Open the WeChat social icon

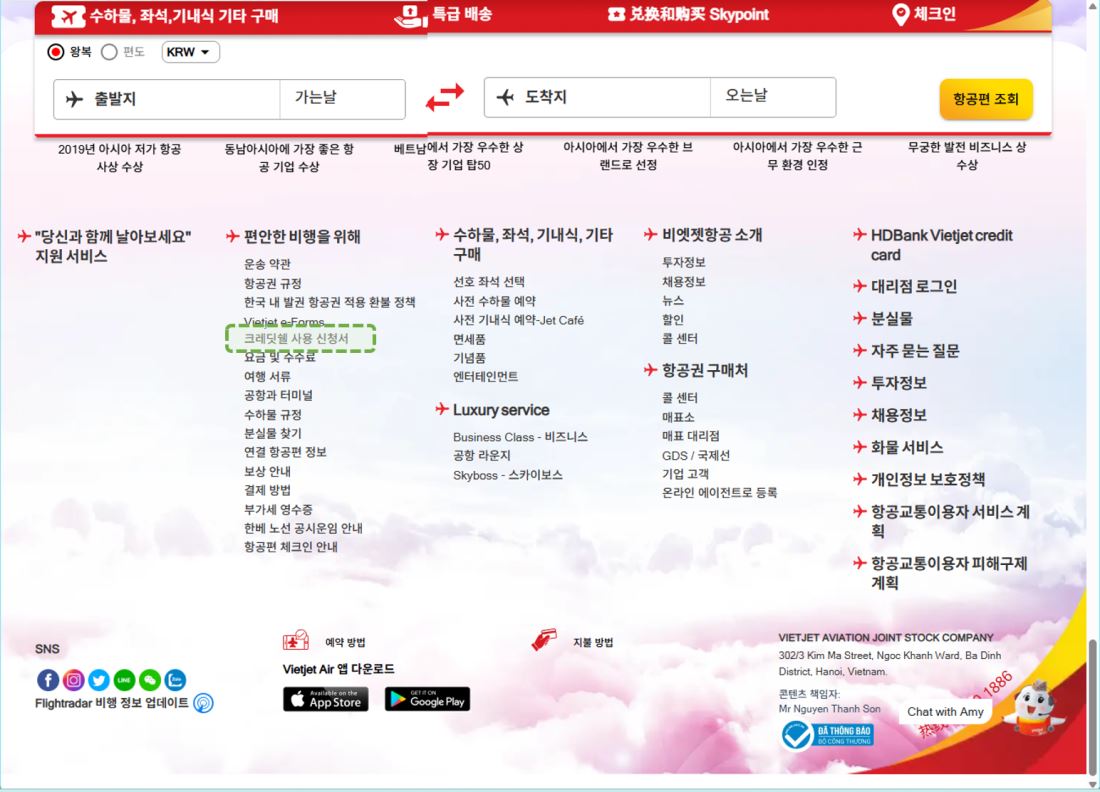tap(150, 680)
